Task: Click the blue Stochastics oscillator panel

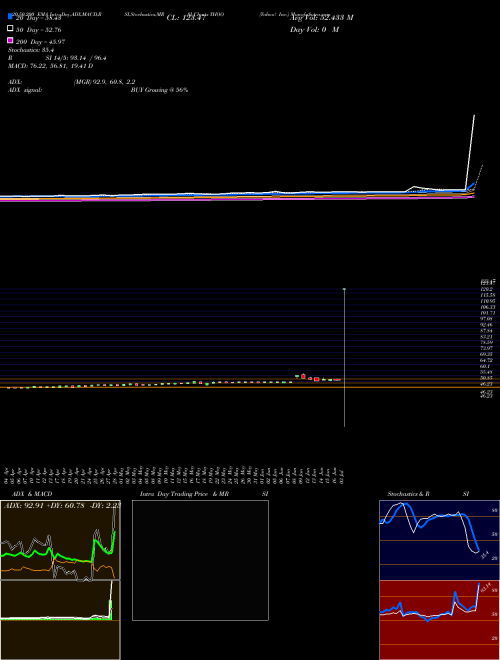Action: tap(439, 540)
